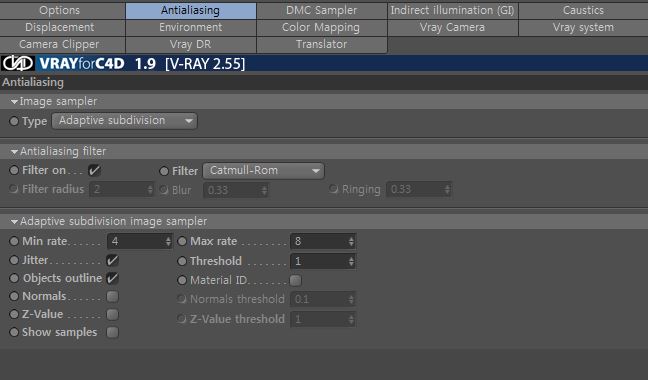
Task: Click the keyframe dot next to Max rate
Action: coord(182,241)
